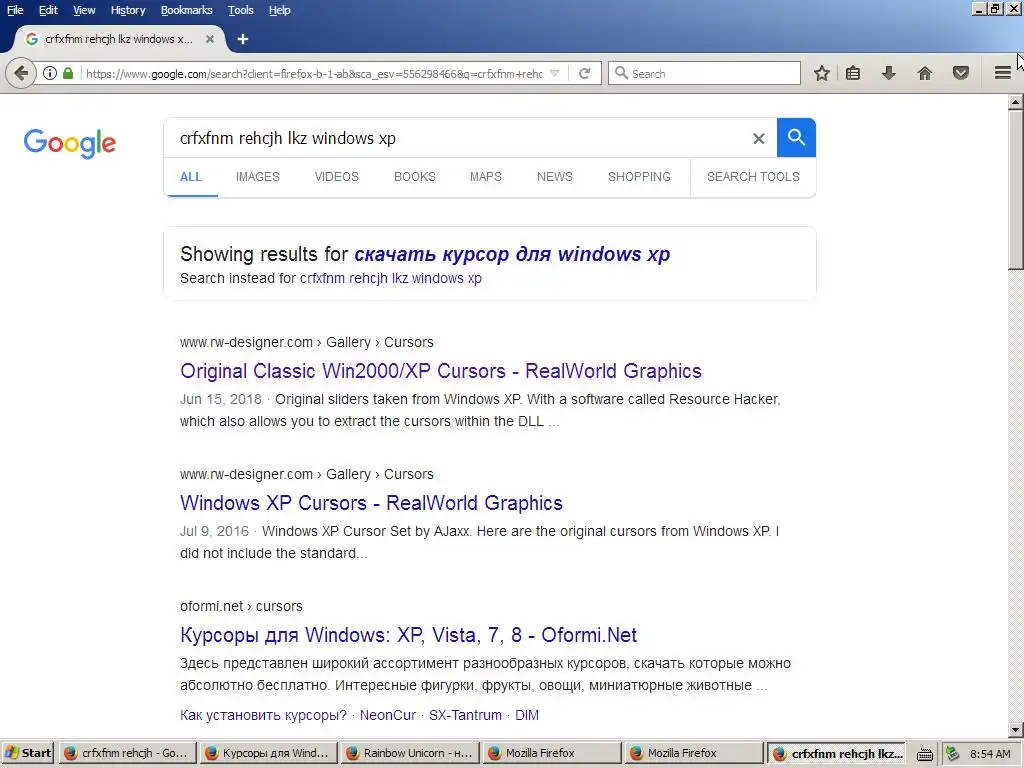Screen dimensions: 1024x768
Task: Click the address bar URL field
Action: [313, 73]
